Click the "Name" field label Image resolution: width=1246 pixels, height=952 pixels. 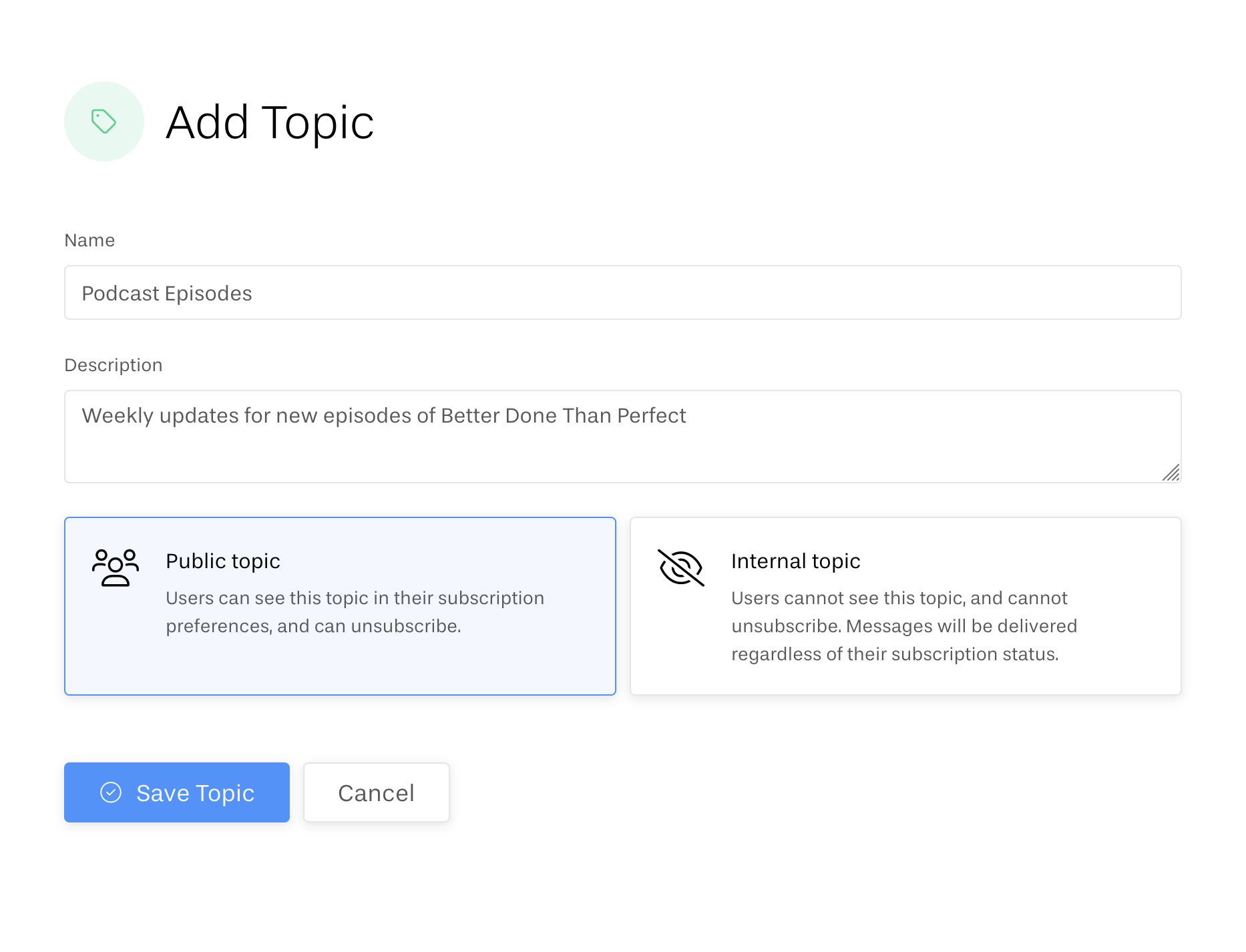pos(89,240)
